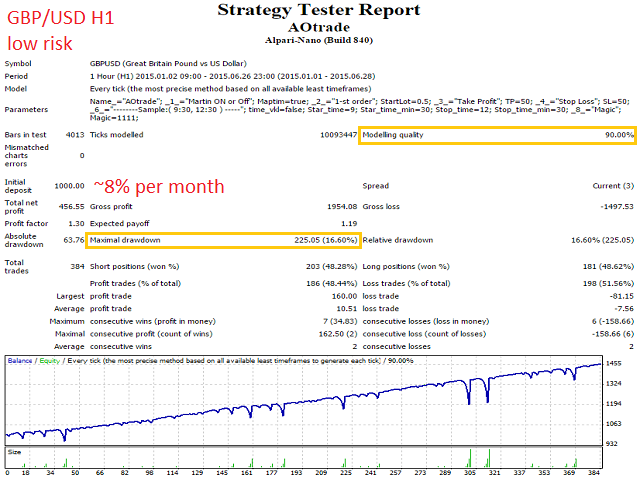Click the chart y-axis label '1194'

[613, 404]
